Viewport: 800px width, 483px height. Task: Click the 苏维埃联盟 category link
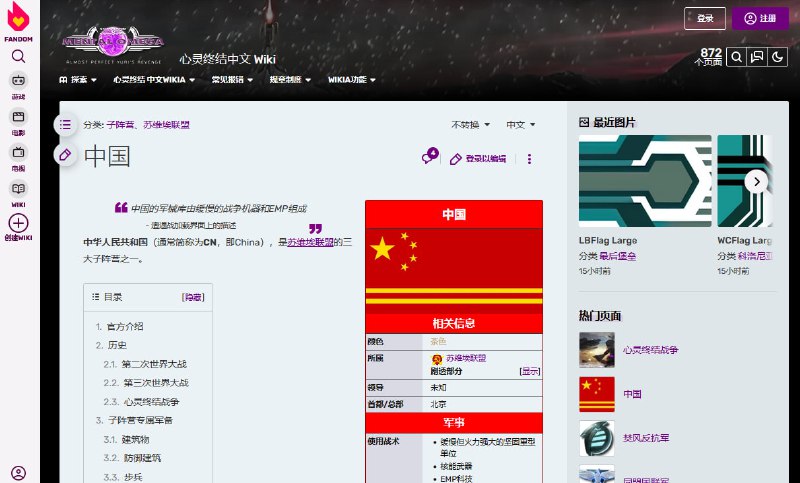[x=166, y=124]
